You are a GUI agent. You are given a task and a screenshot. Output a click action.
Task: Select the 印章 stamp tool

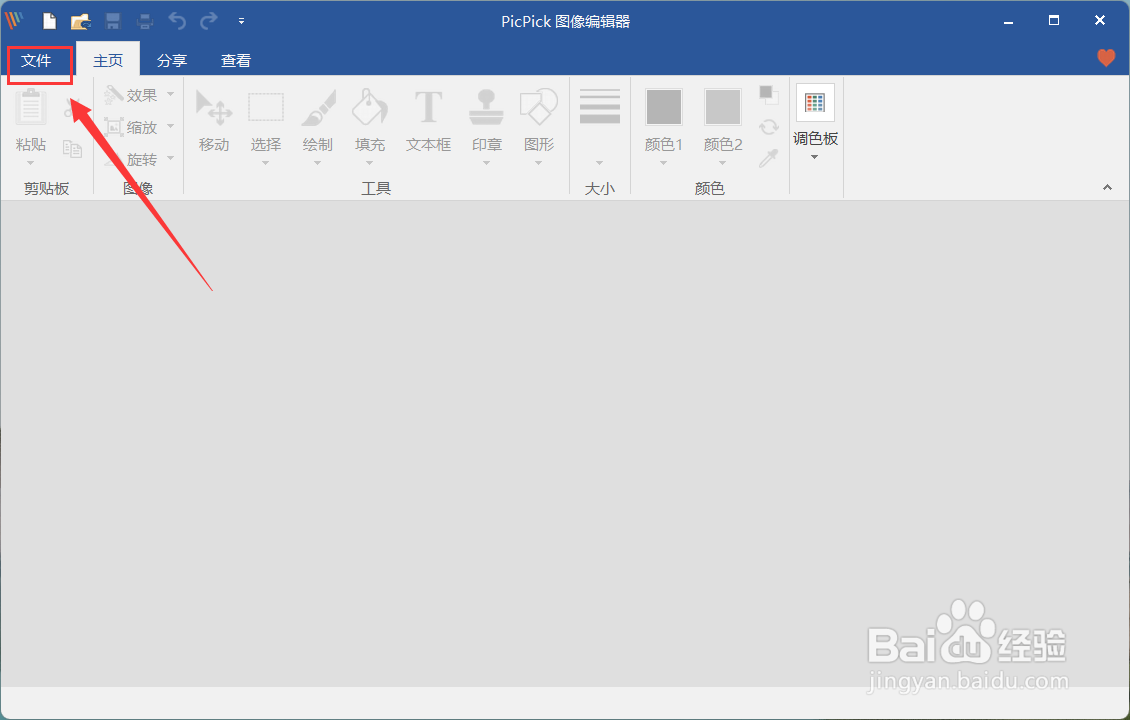[x=486, y=120]
